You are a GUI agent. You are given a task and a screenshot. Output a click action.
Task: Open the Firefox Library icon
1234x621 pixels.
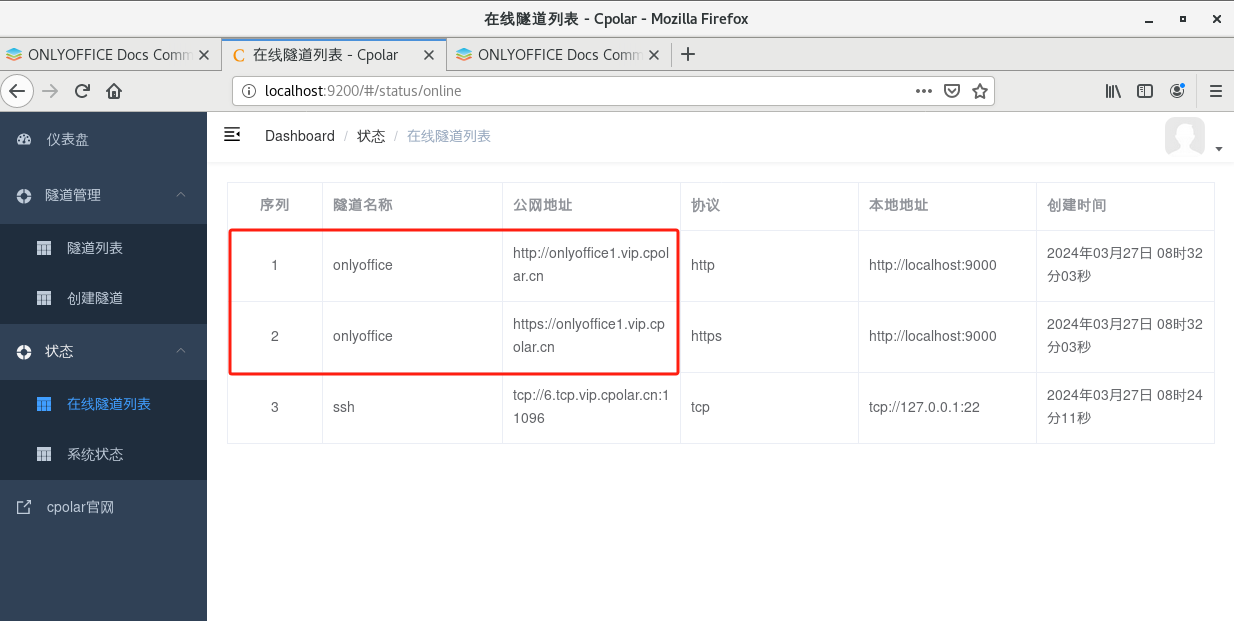tap(1113, 91)
